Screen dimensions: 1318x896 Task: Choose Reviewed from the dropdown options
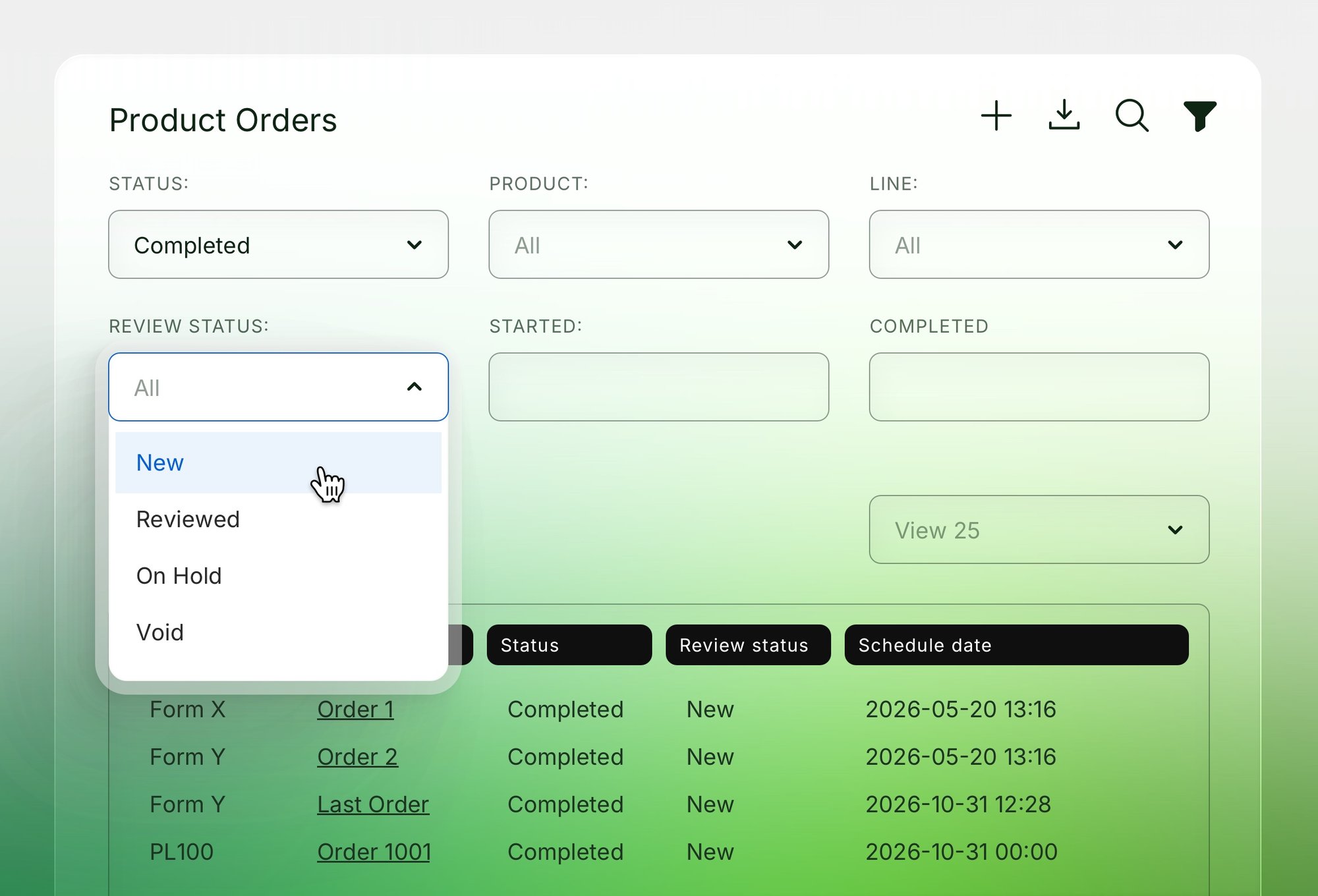click(278, 519)
